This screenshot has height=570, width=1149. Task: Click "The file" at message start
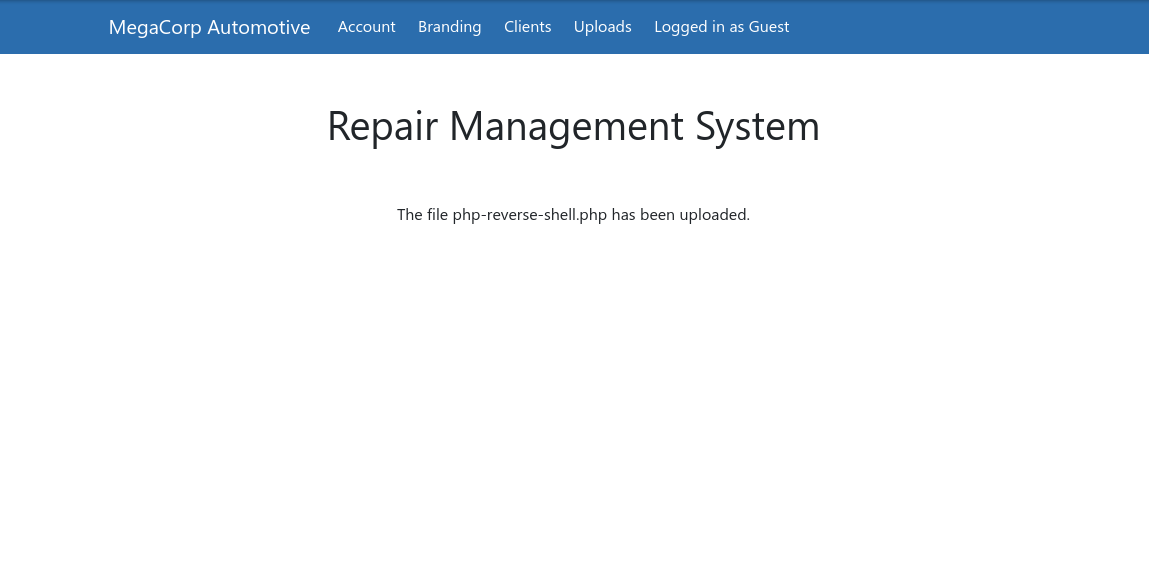coord(422,214)
